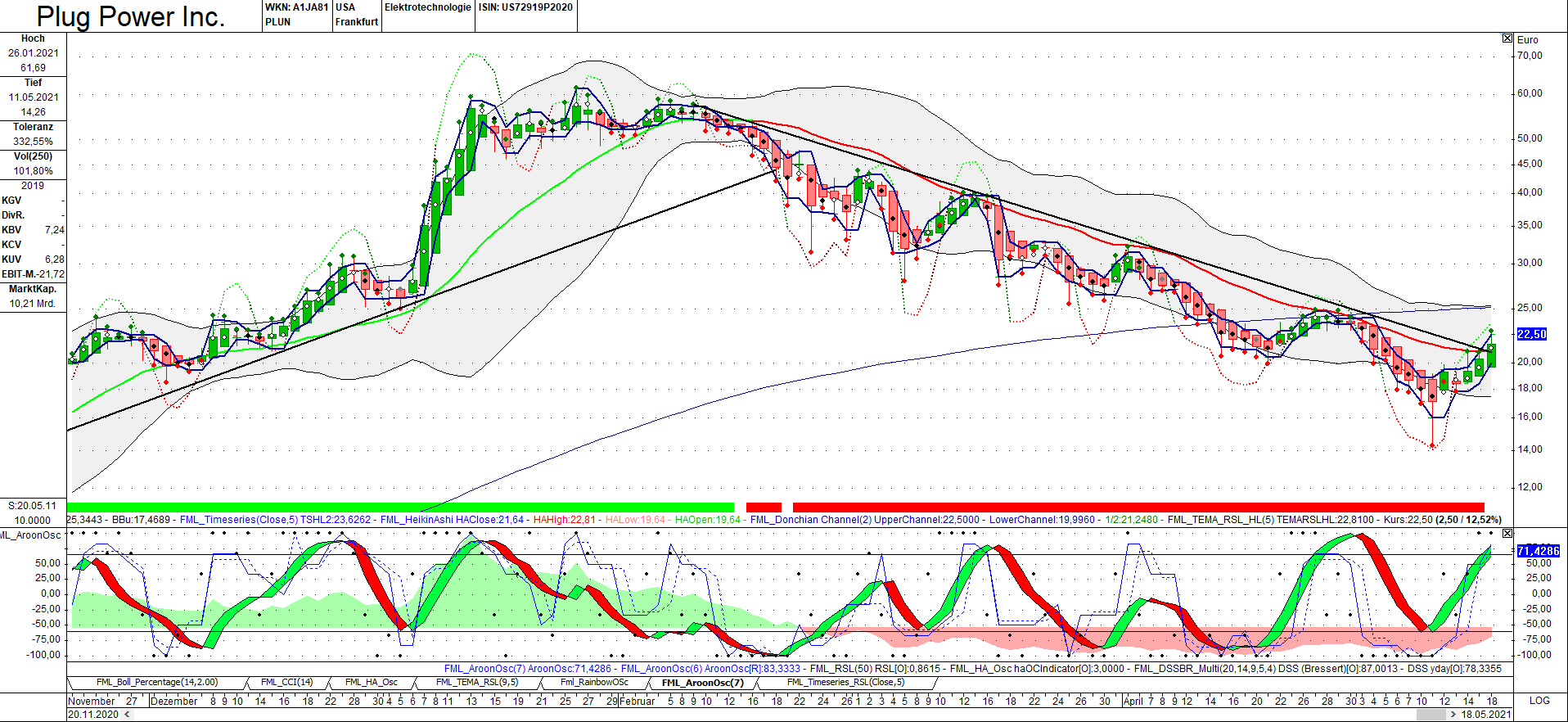This screenshot has width=1568, height=722.
Task: Close the AroonOsc indicator pane
Action: coord(1507,534)
